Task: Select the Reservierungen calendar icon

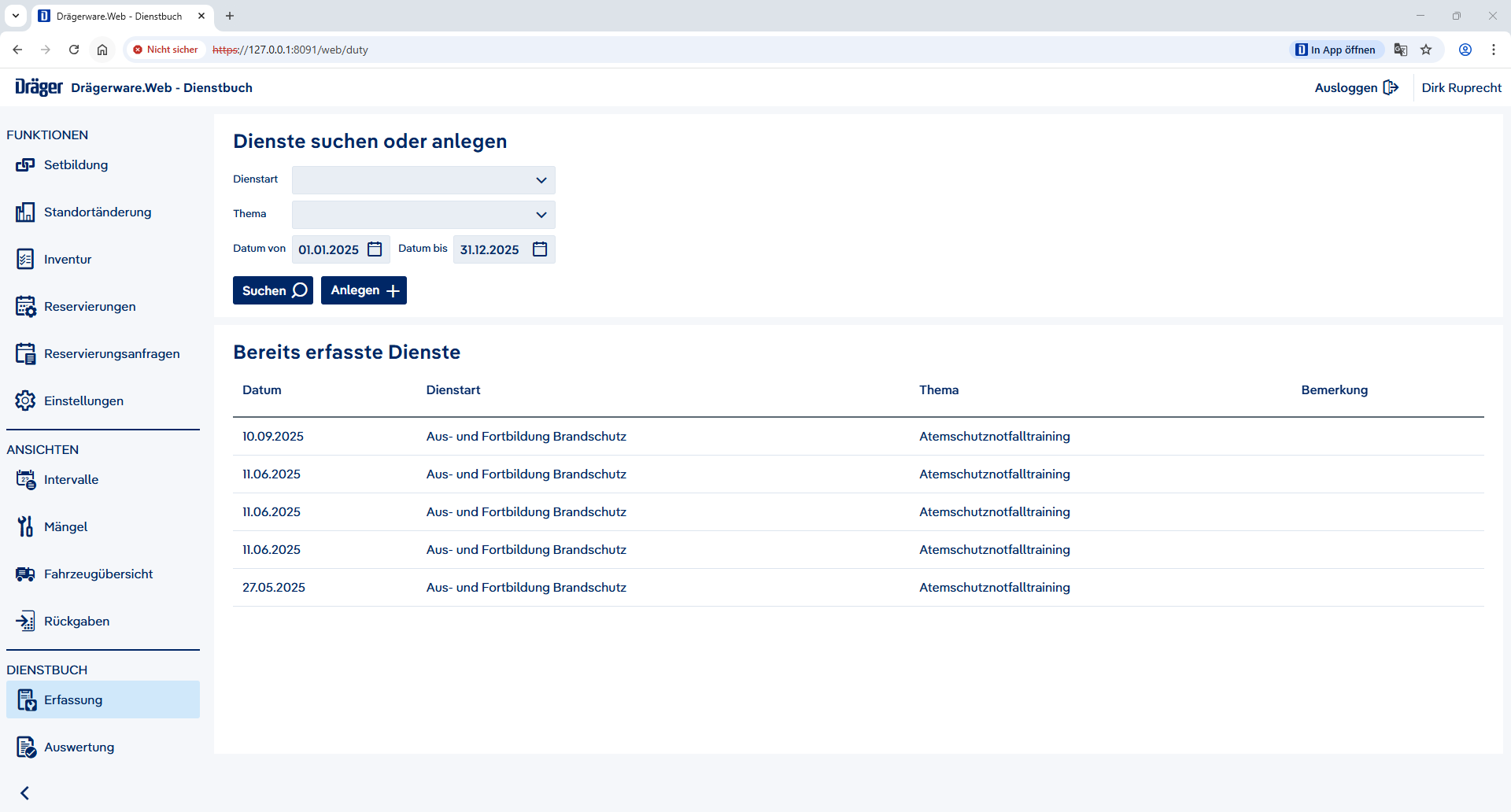Action: coord(25,307)
